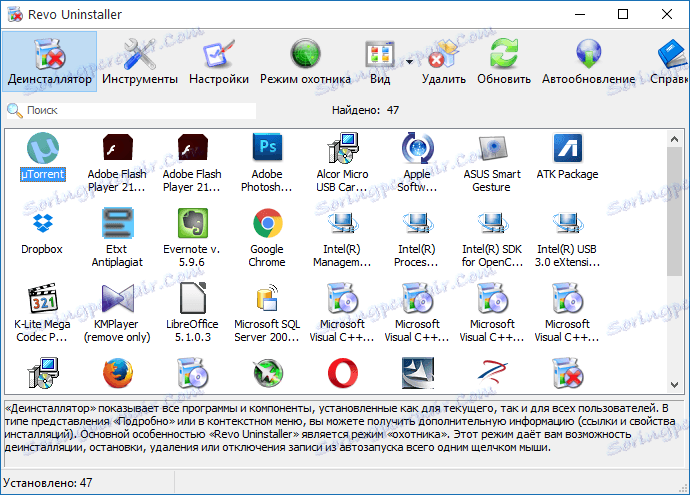
Task: Select ASUS Smart Gesture entry
Action: coord(492,163)
